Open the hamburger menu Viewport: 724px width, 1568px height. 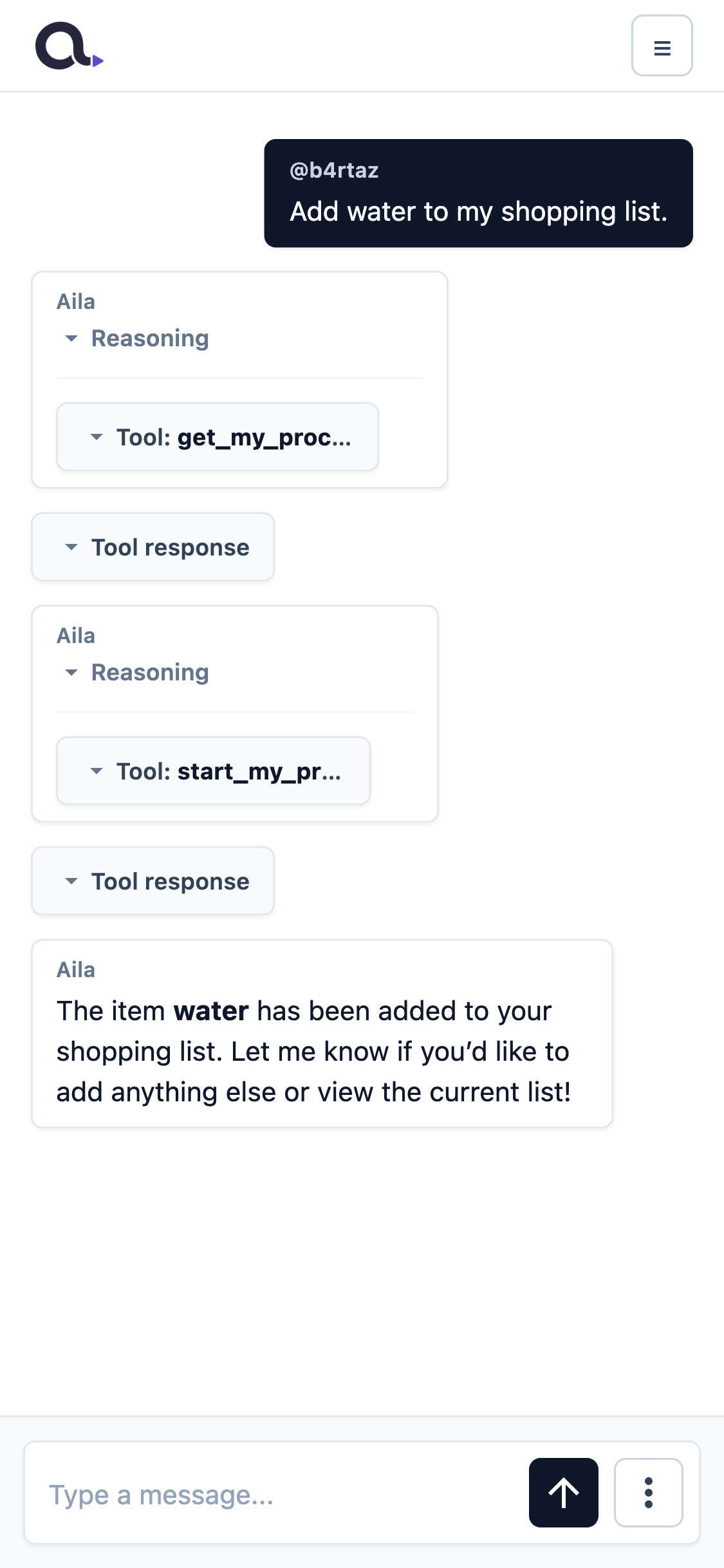[x=662, y=46]
